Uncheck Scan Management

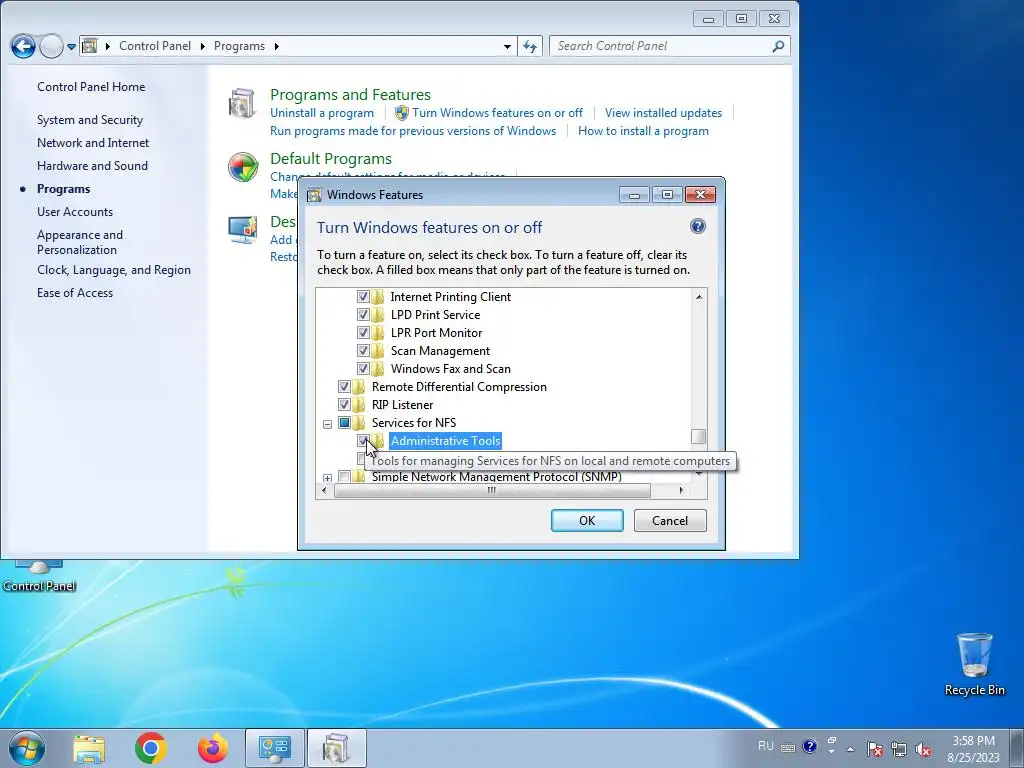point(363,351)
